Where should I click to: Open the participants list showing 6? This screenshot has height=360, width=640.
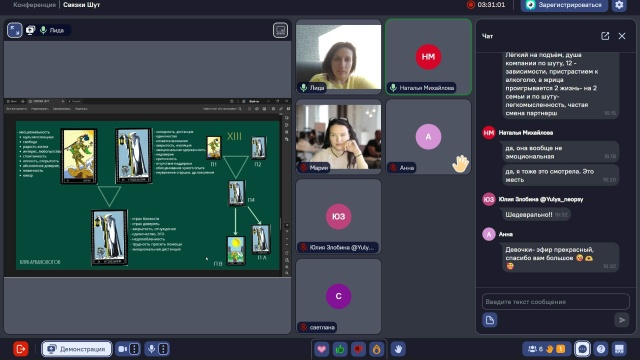click(x=546, y=349)
